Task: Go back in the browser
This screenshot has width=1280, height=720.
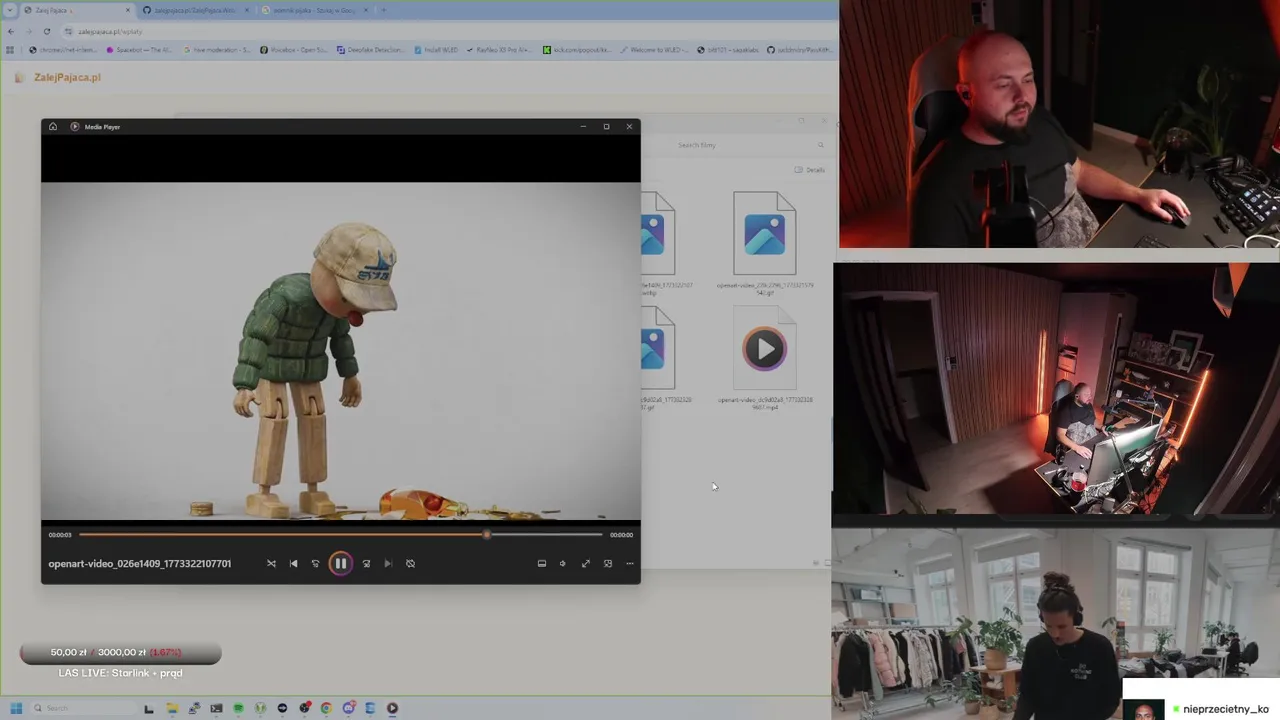Action: [x=11, y=31]
